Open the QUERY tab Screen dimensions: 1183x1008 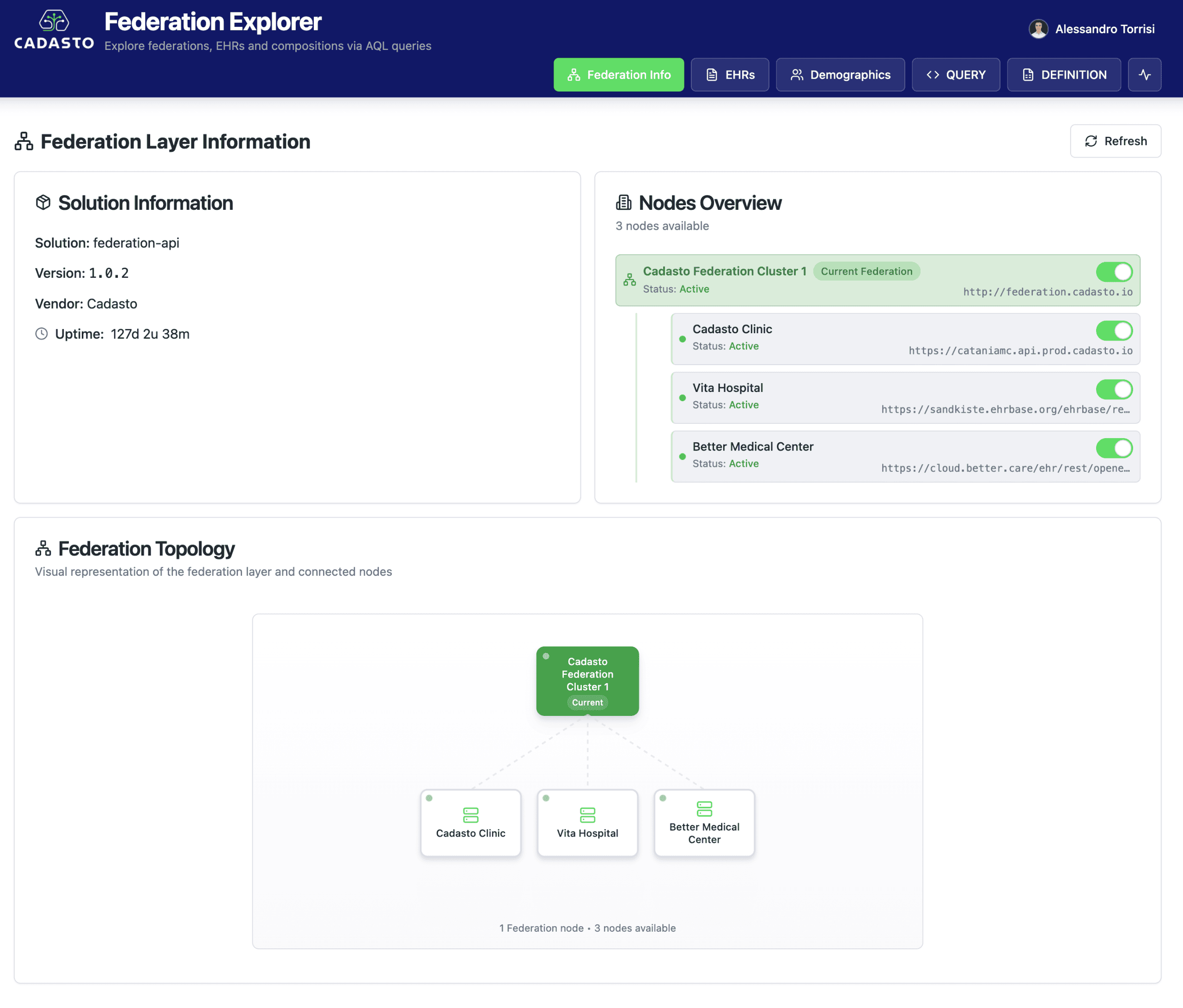(x=955, y=75)
